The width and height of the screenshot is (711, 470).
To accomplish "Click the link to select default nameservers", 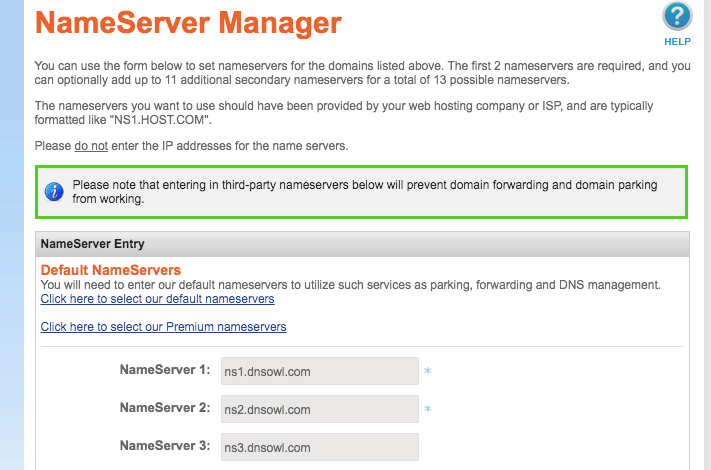I will [x=157, y=299].
